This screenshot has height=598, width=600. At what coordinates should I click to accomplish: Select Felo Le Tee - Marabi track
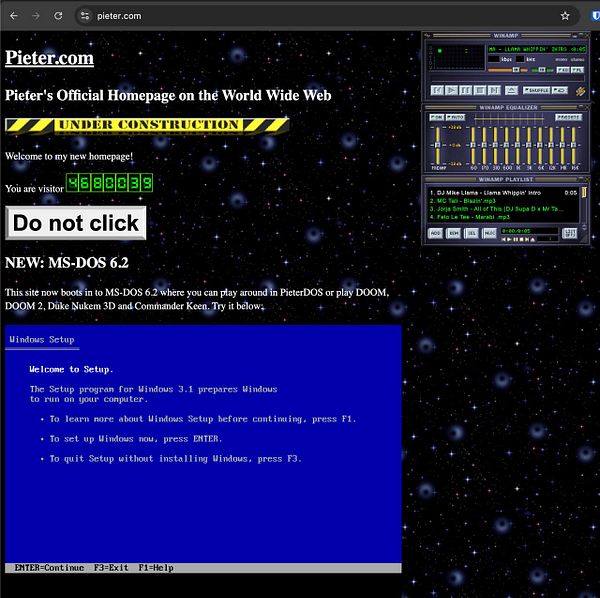point(503,217)
